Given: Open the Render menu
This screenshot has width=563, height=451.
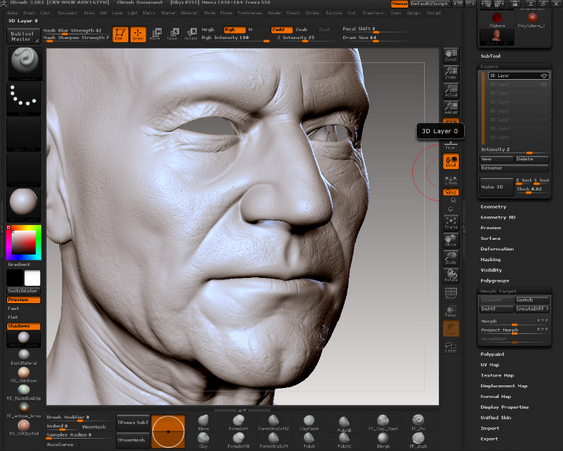Looking at the screenshot, I should point(274,13).
